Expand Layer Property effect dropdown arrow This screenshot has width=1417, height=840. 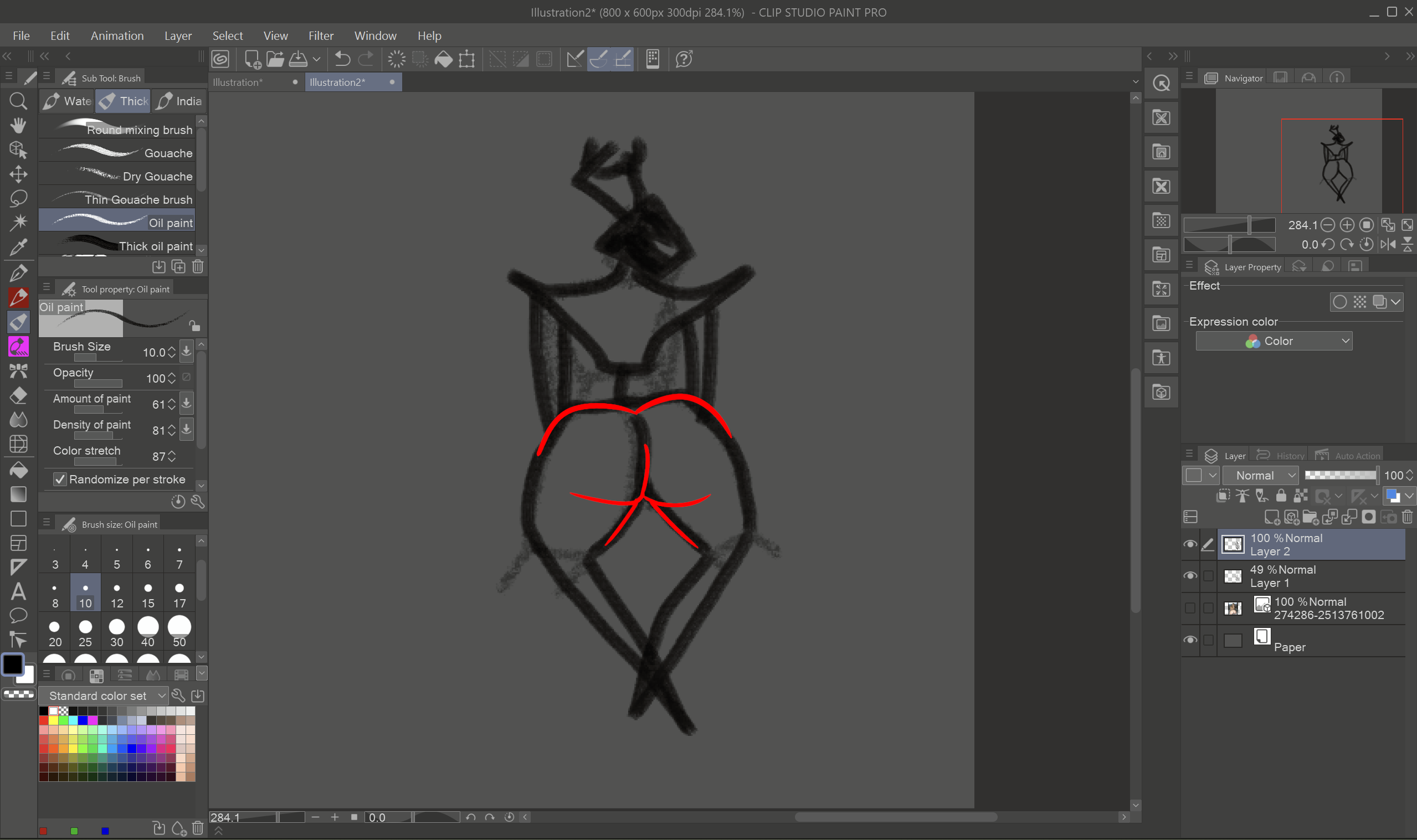[x=1396, y=302]
